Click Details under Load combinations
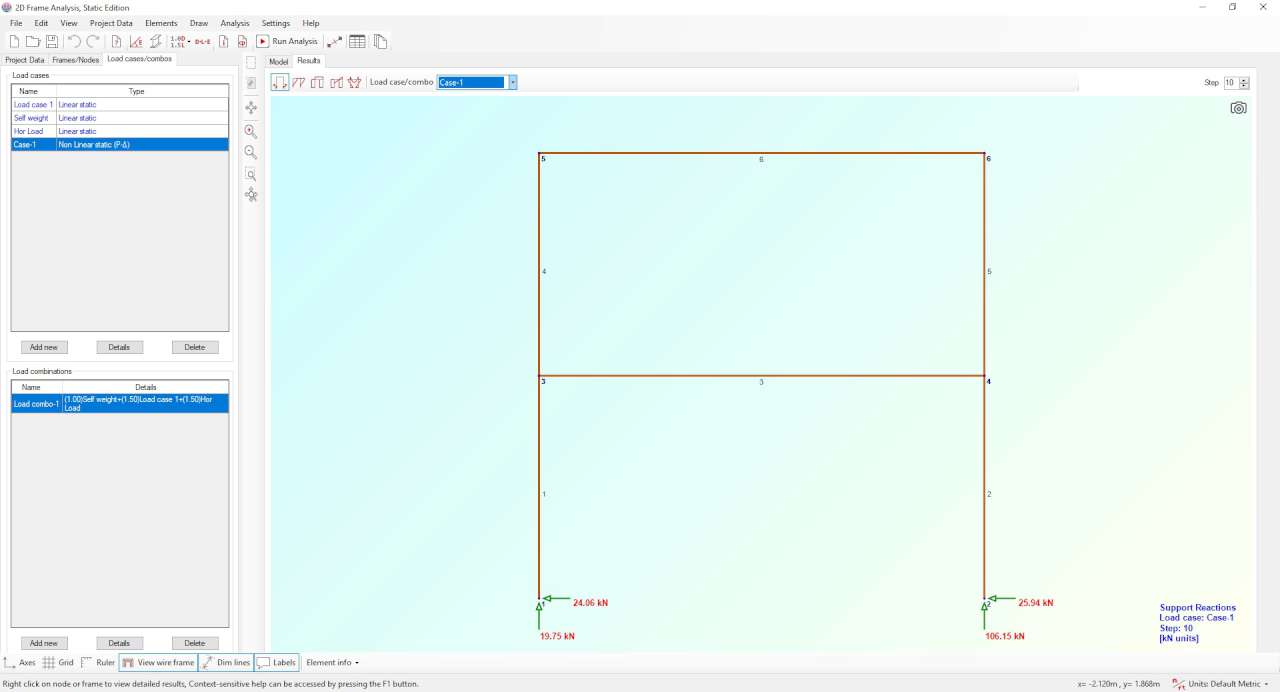The width and height of the screenshot is (1280, 692). pyautogui.click(x=120, y=643)
